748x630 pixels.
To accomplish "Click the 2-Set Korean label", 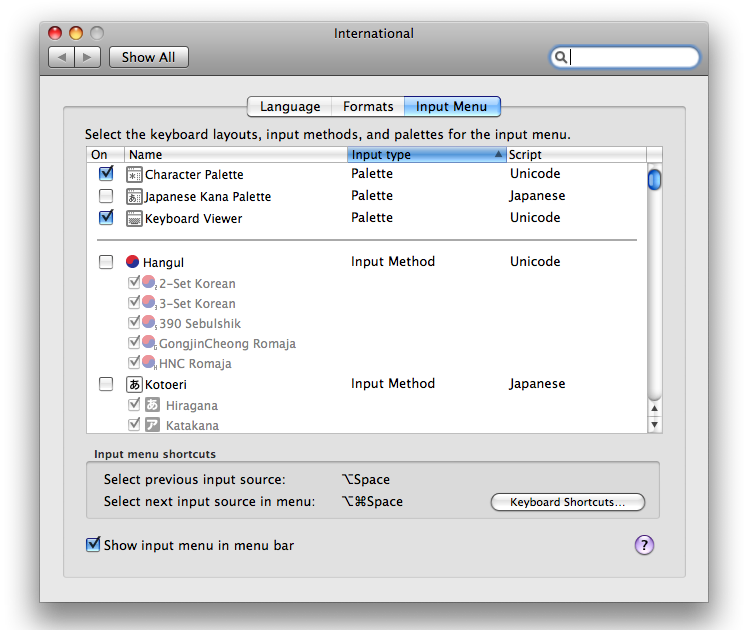I will click(197, 283).
